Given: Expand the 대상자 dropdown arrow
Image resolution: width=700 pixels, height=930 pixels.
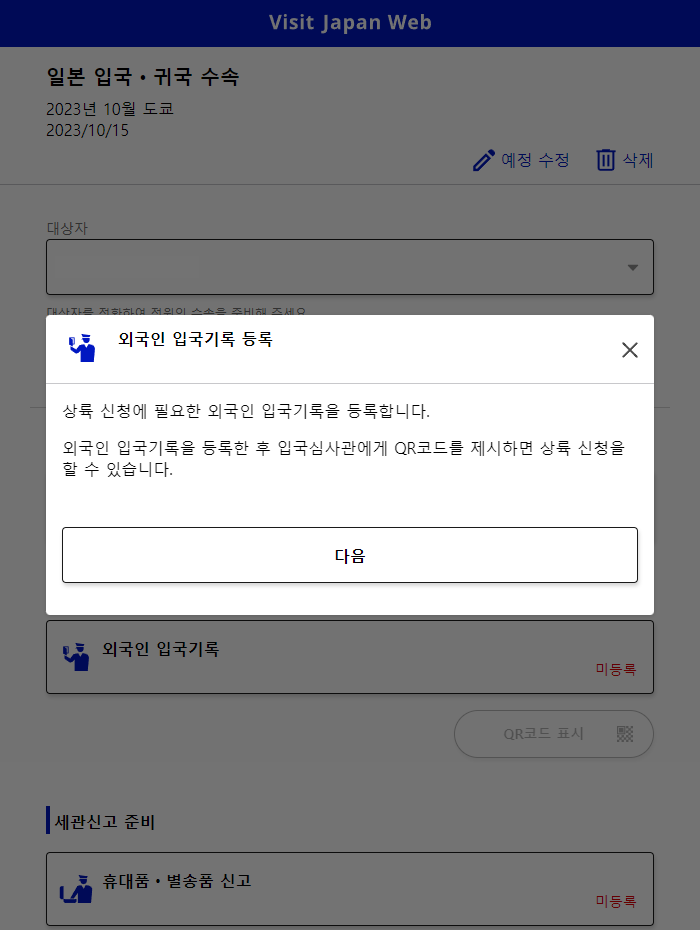Looking at the screenshot, I should coord(633,267).
